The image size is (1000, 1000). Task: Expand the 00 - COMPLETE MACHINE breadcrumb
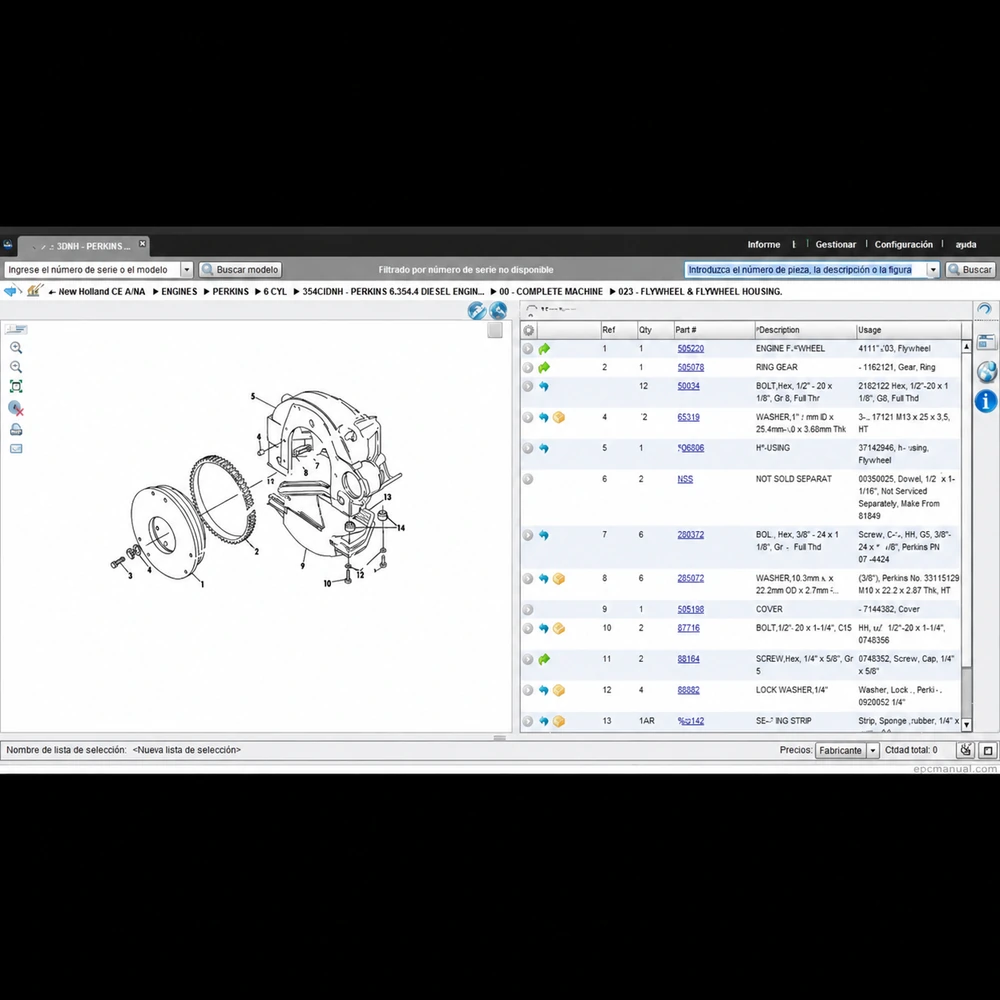click(x=547, y=291)
